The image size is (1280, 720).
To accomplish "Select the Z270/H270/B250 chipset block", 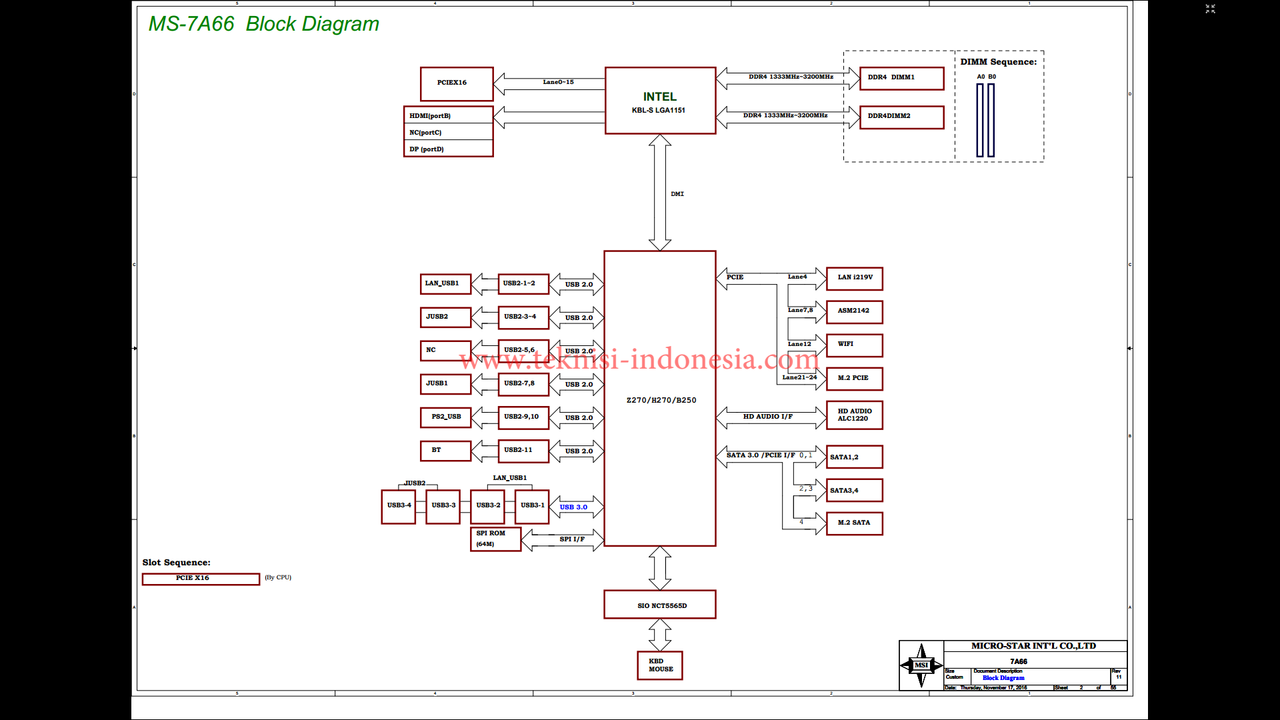I will coord(660,399).
